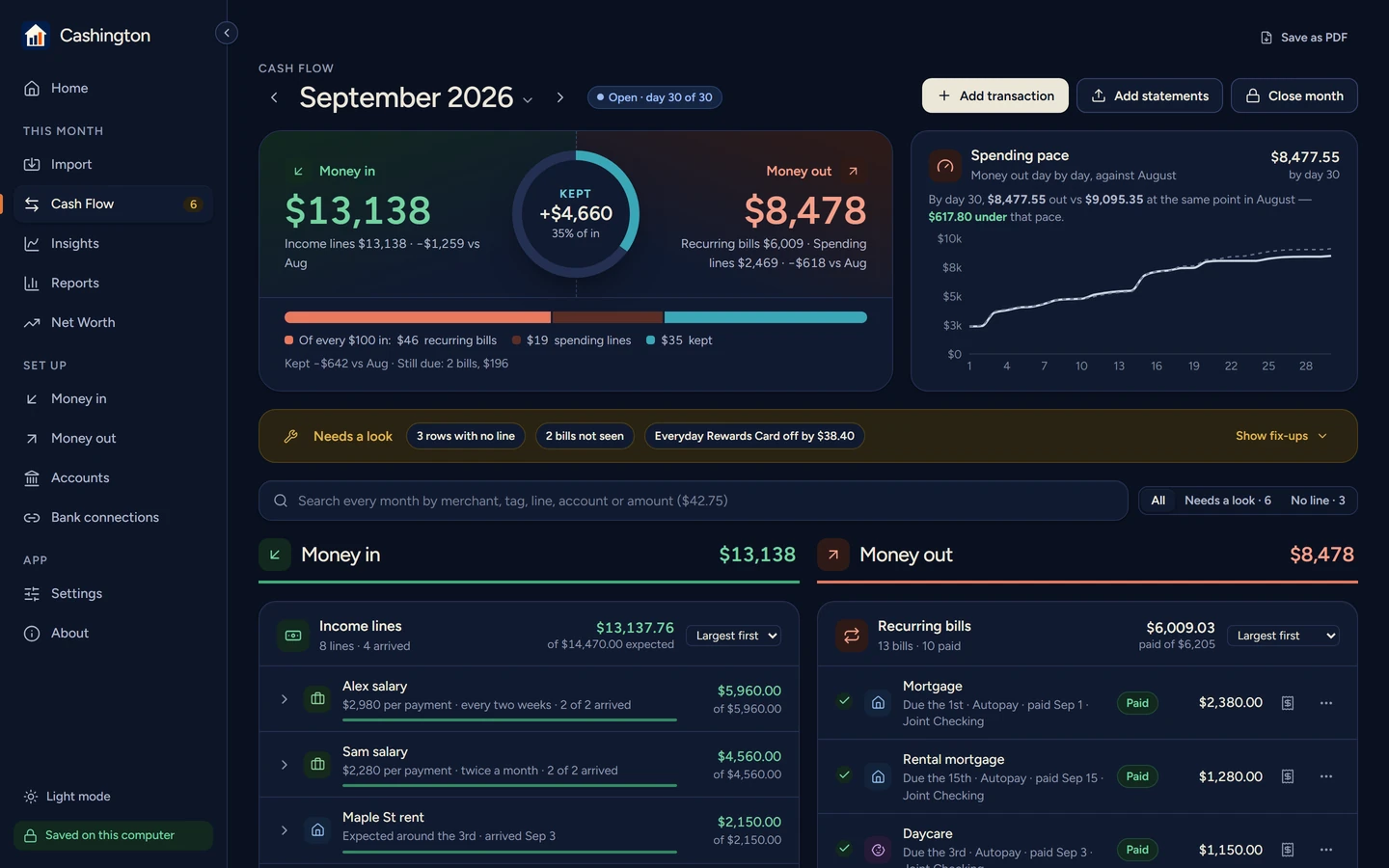Click Close month button
The height and width of the screenshot is (868, 1389).
(x=1294, y=95)
